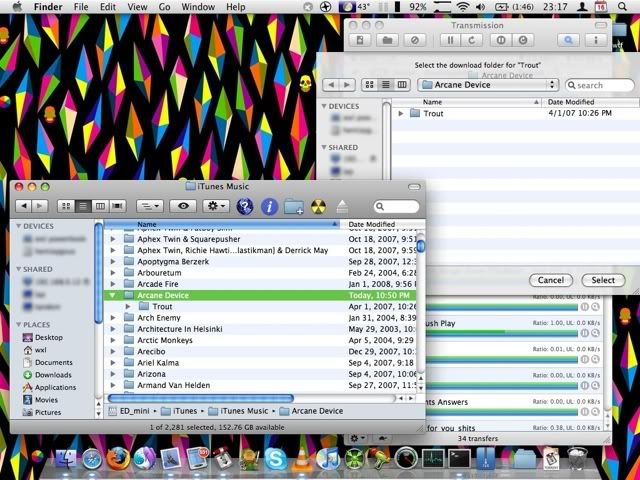Click the progress bar of Ratio 0.01 transfer
The image size is (640, 480).
click(502, 360)
